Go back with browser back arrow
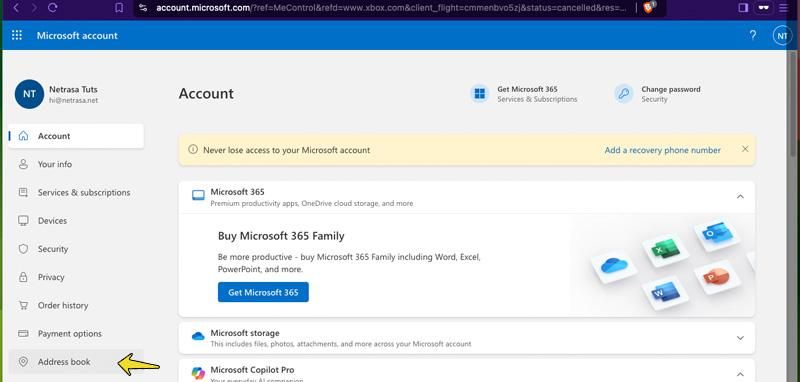The image size is (800, 382). pos(16,8)
